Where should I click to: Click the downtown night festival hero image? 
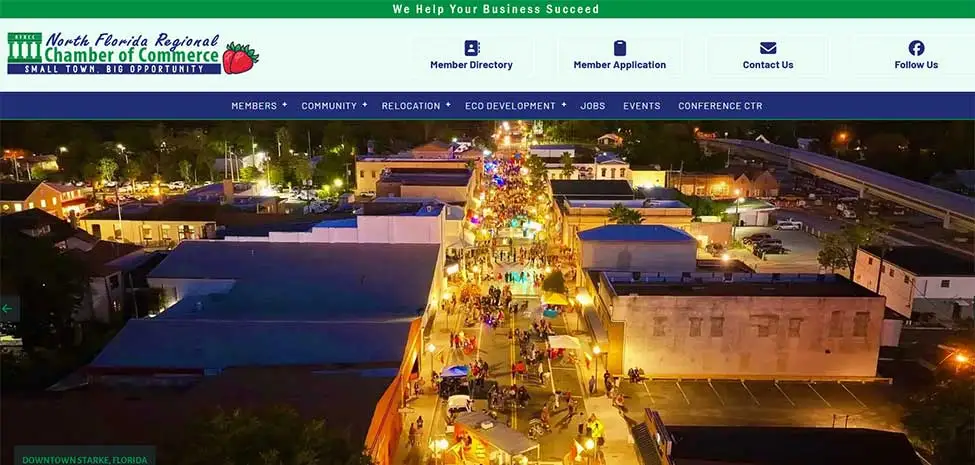pos(488,292)
